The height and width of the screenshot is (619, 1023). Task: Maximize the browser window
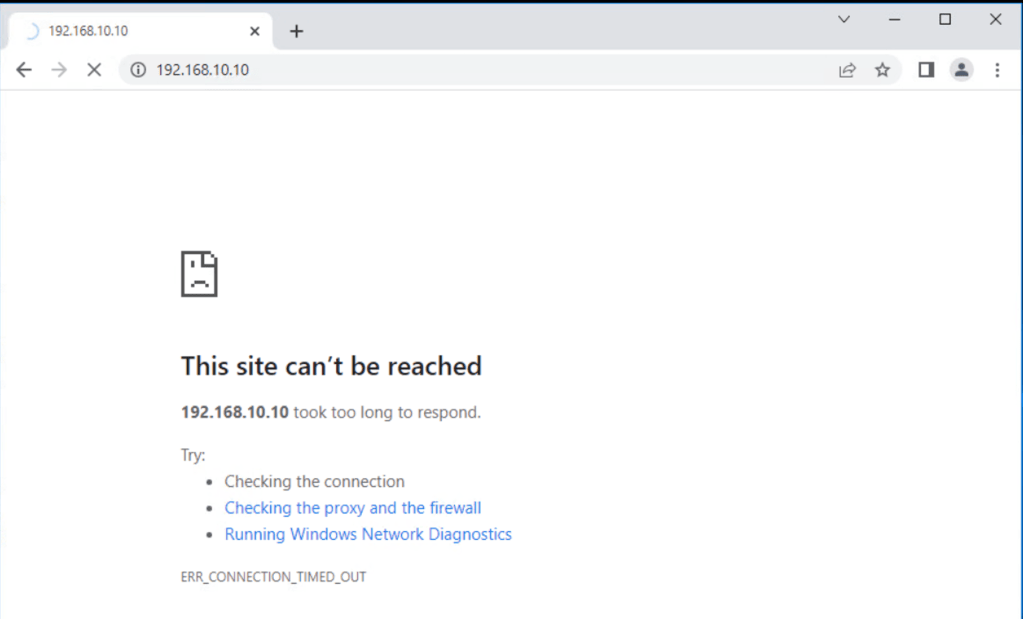[x=945, y=19]
